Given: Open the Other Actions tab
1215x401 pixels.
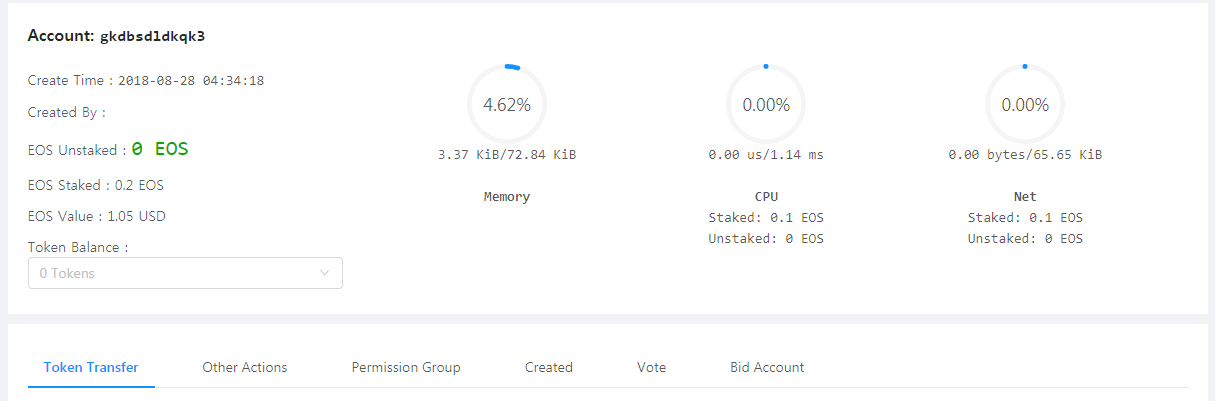Looking at the screenshot, I should tap(245, 367).
